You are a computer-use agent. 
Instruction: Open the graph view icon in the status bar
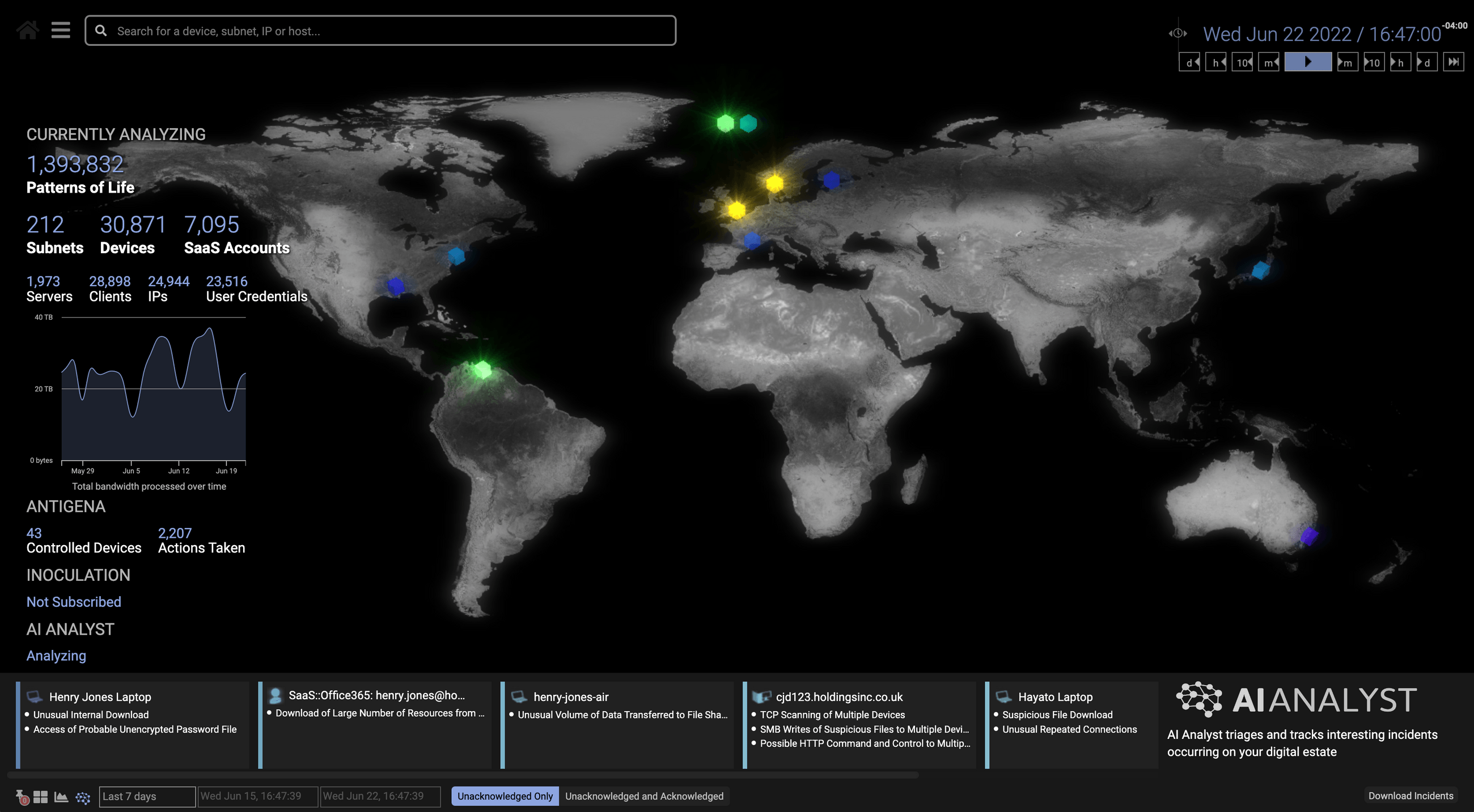(x=62, y=796)
